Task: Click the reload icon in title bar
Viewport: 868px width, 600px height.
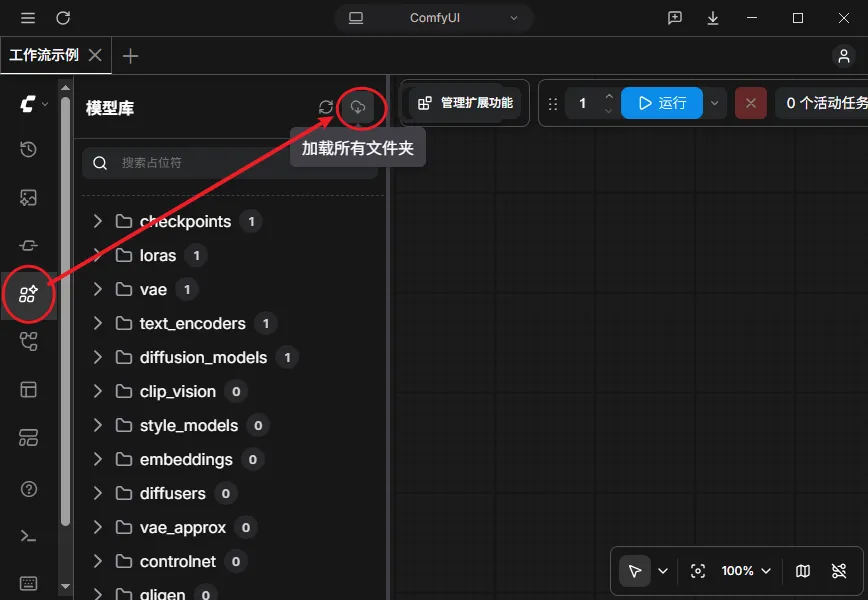Action: click(x=63, y=18)
